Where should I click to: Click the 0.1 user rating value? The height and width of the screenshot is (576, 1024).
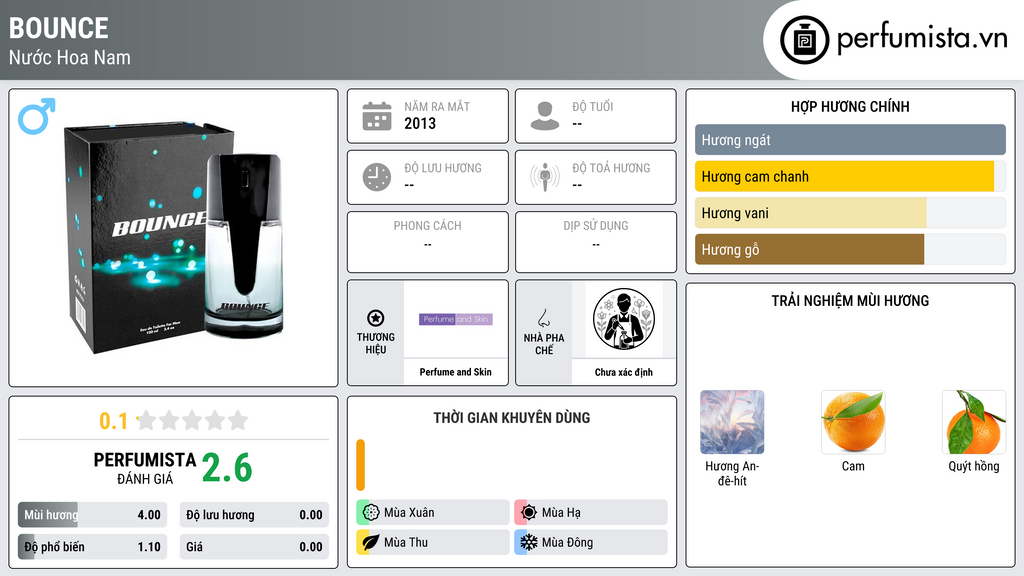click(x=113, y=421)
